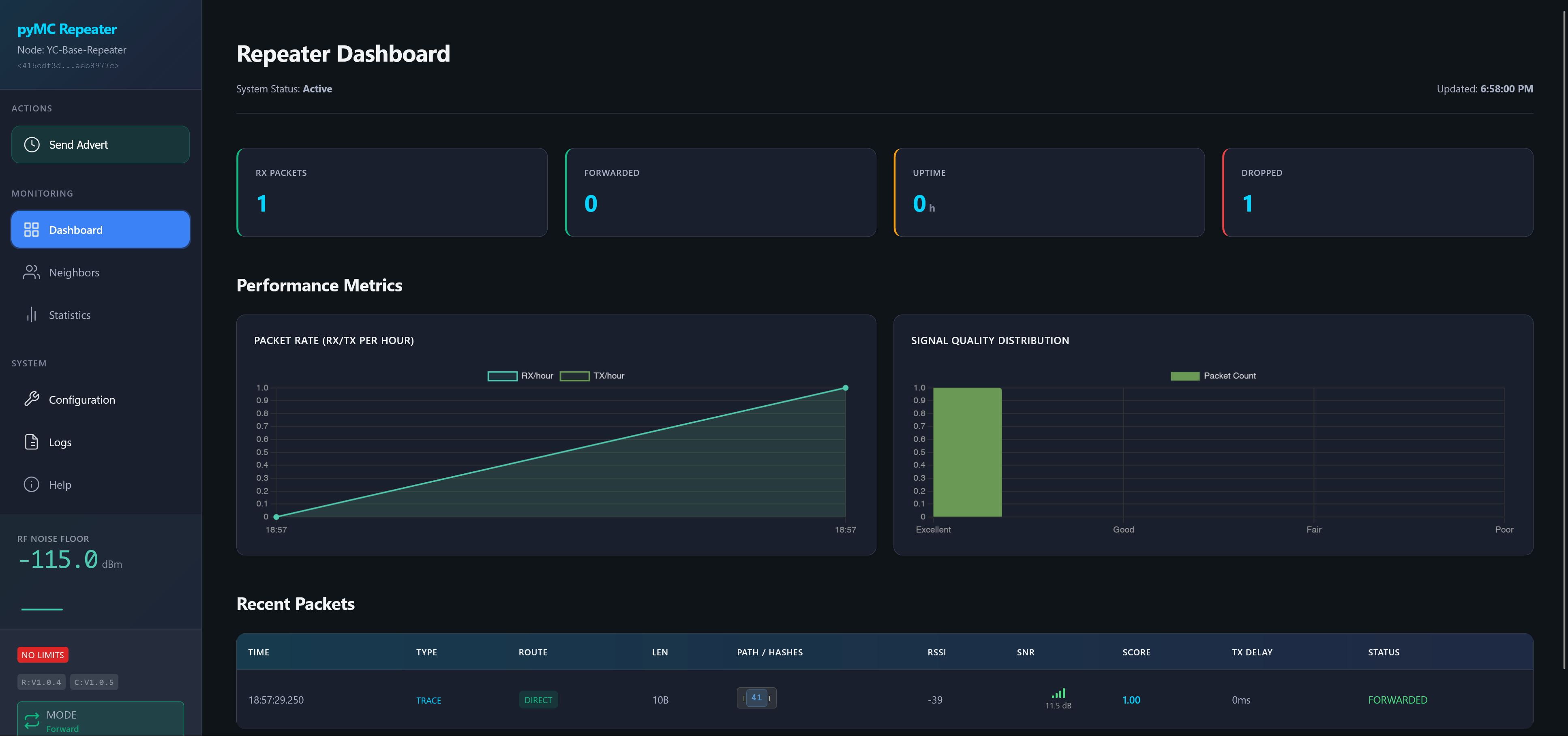Viewport: 1568px width, 736px height.
Task: Toggle Packet Count in signal quality legend
Action: tap(1213, 376)
